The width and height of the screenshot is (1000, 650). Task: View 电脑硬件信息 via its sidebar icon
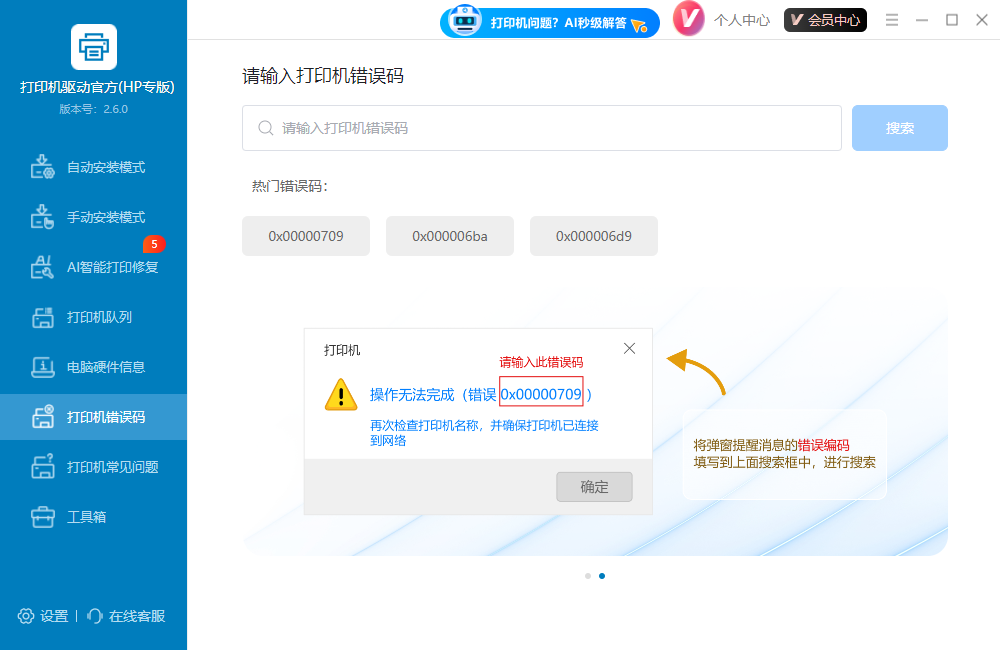coord(44,367)
